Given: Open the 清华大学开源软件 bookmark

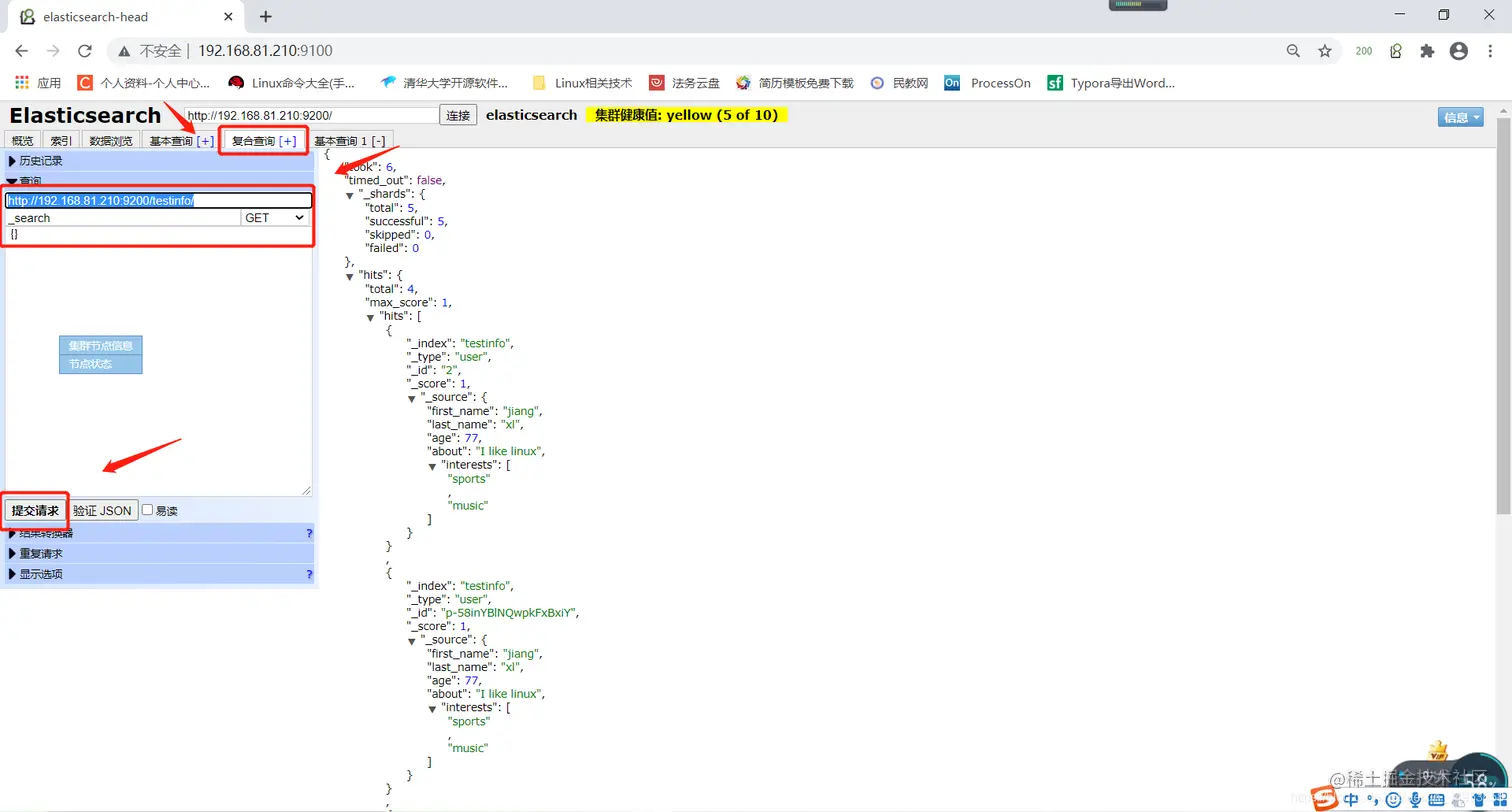Looking at the screenshot, I should click(x=444, y=83).
